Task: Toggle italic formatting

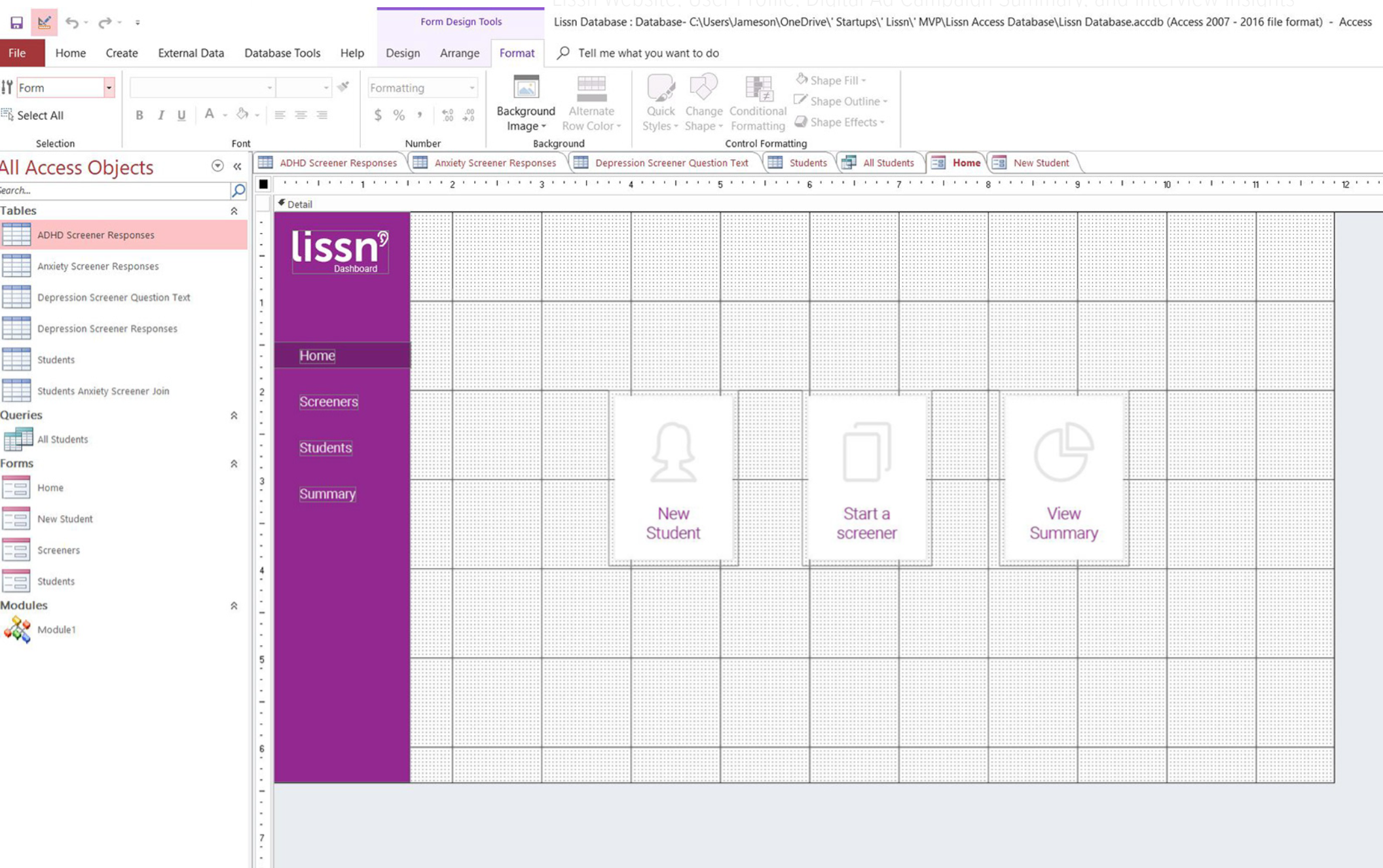Action: tap(160, 115)
